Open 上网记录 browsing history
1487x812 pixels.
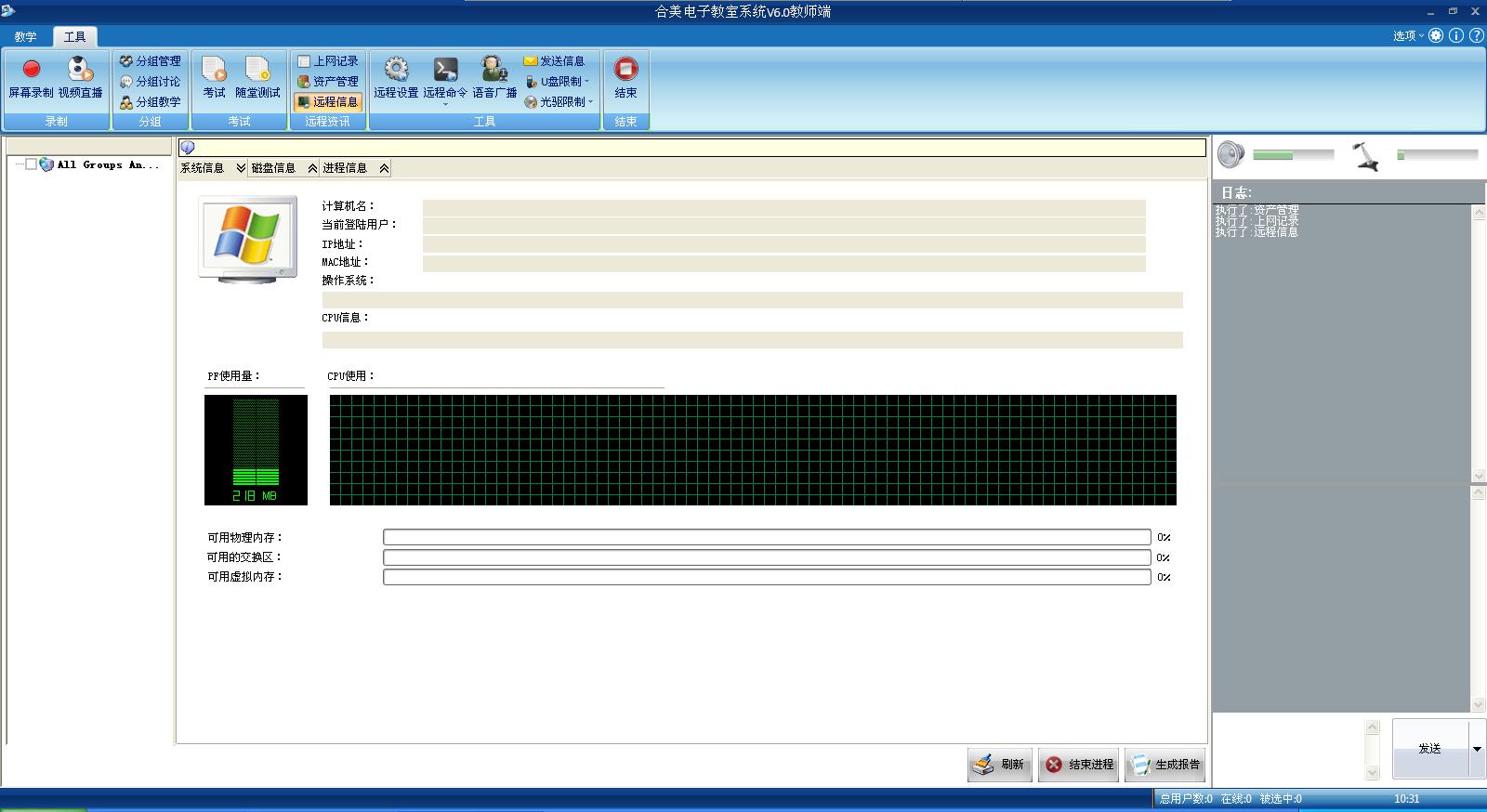[328, 61]
